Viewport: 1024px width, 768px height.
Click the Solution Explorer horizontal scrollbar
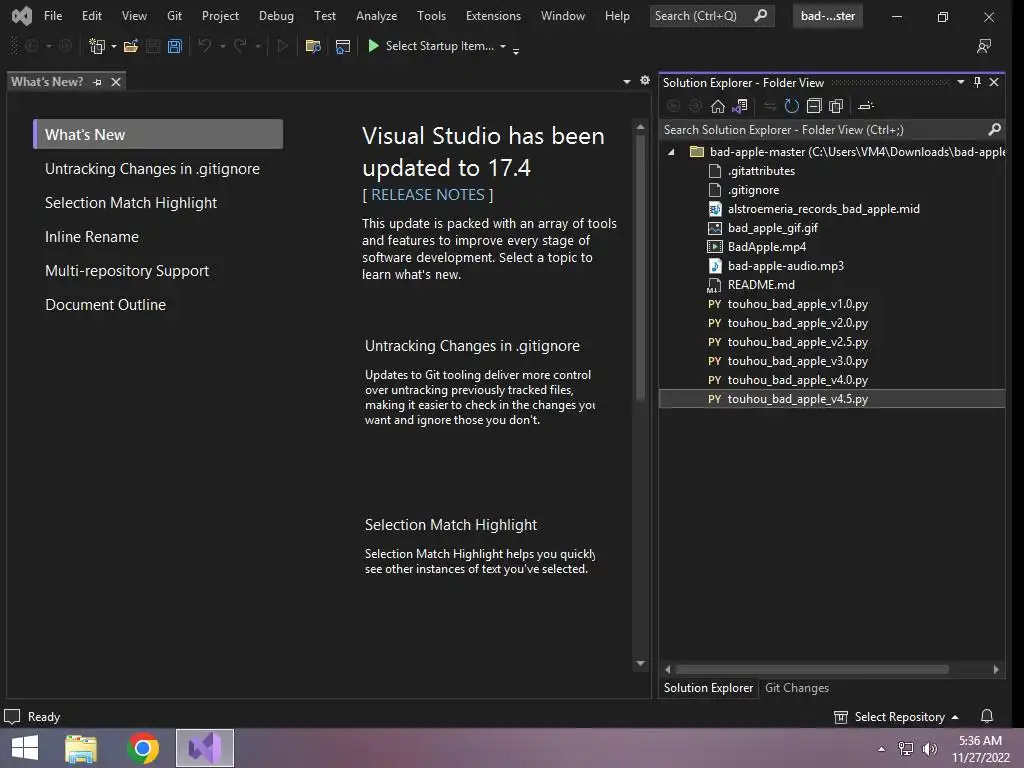pos(812,669)
